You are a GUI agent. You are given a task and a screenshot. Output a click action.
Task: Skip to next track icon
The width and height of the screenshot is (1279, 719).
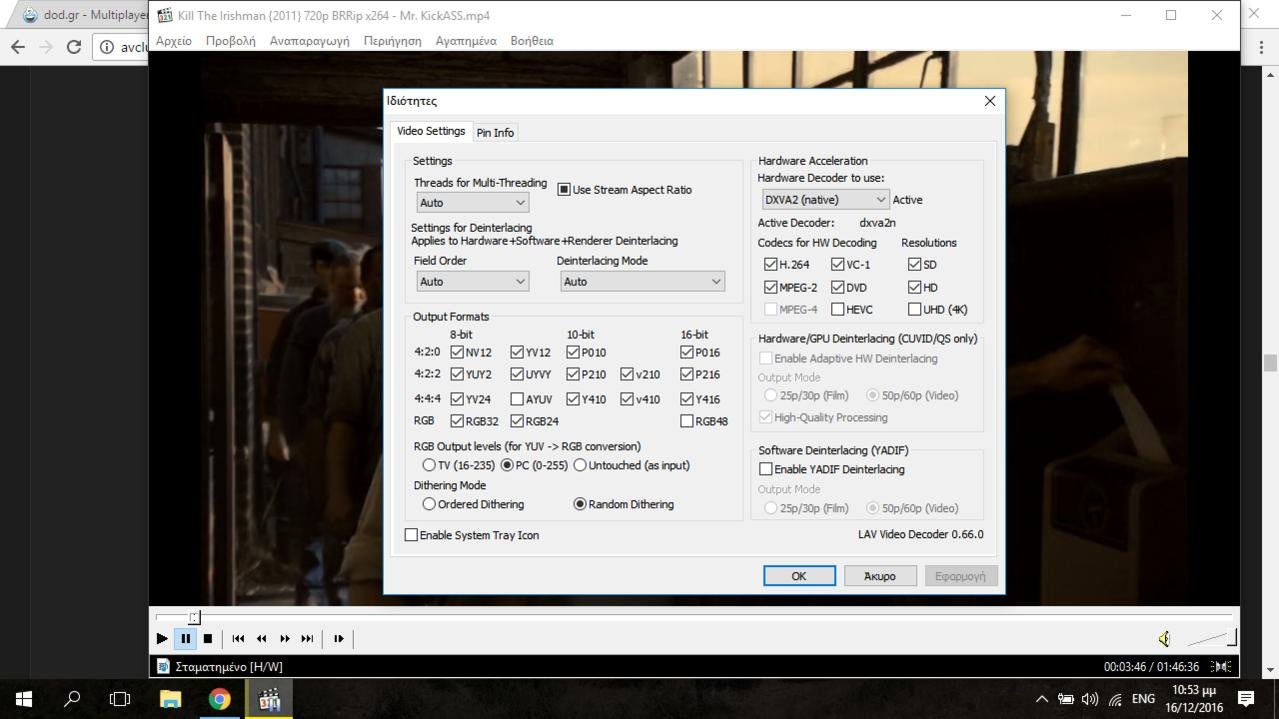point(308,639)
